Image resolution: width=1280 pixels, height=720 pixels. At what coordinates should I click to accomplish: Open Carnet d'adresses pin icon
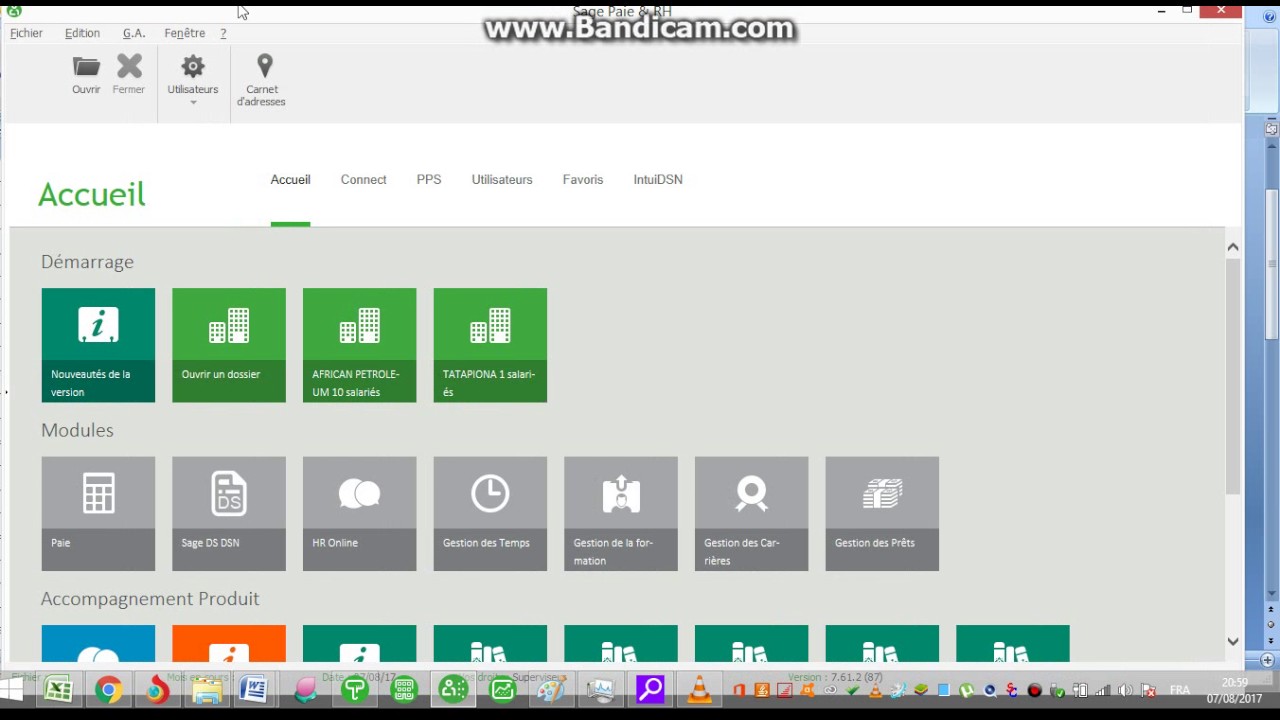(x=265, y=66)
